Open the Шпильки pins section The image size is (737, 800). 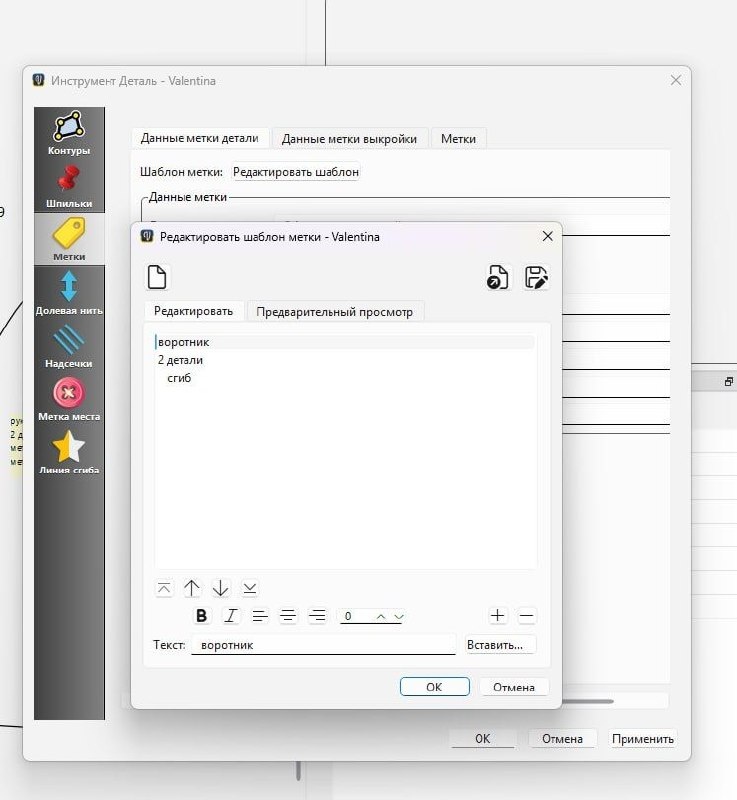(x=69, y=187)
